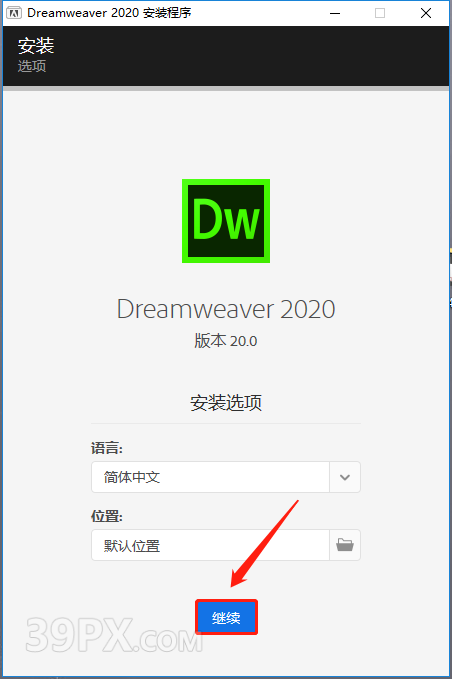452x679 pixels.
Task: Close the Dreamweaver 2020 安装程序 window
Action: tap(426, 13)
